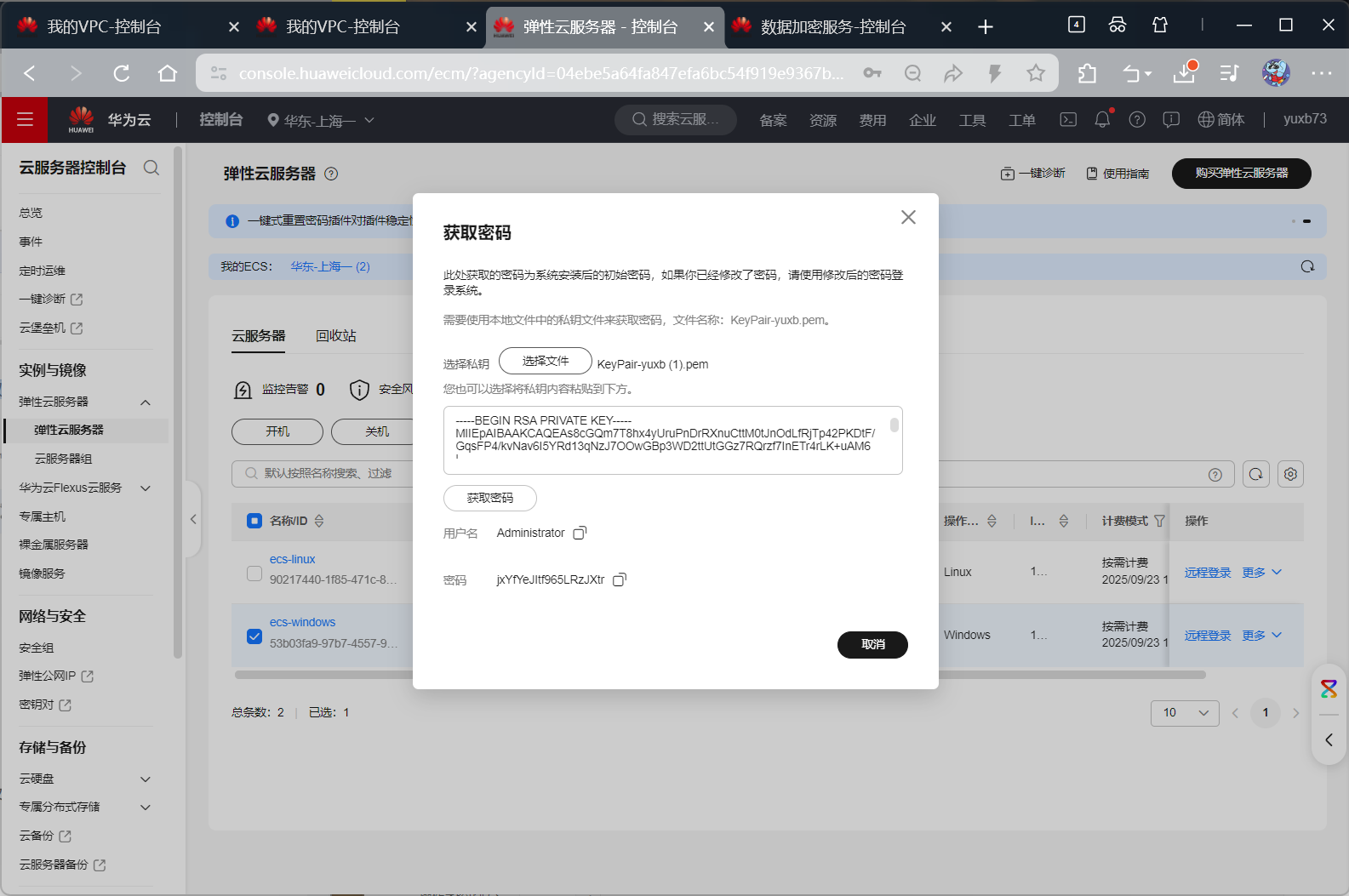Toggle the select-all checkbox in table header
1349x896 pixels.
tap(254, 521)
